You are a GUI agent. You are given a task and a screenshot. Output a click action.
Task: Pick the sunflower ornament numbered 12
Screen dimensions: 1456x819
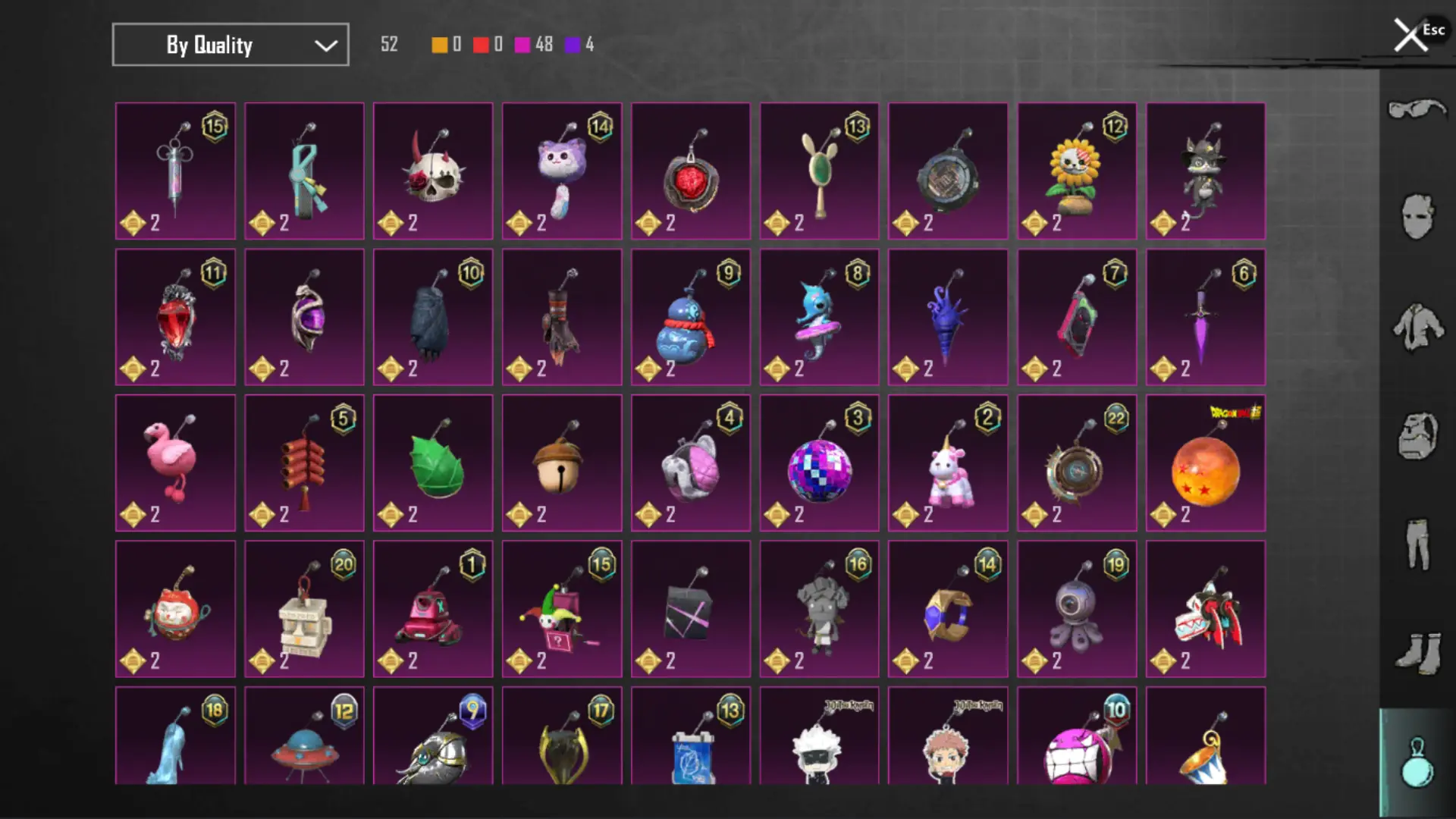[x=1077, y=171]
